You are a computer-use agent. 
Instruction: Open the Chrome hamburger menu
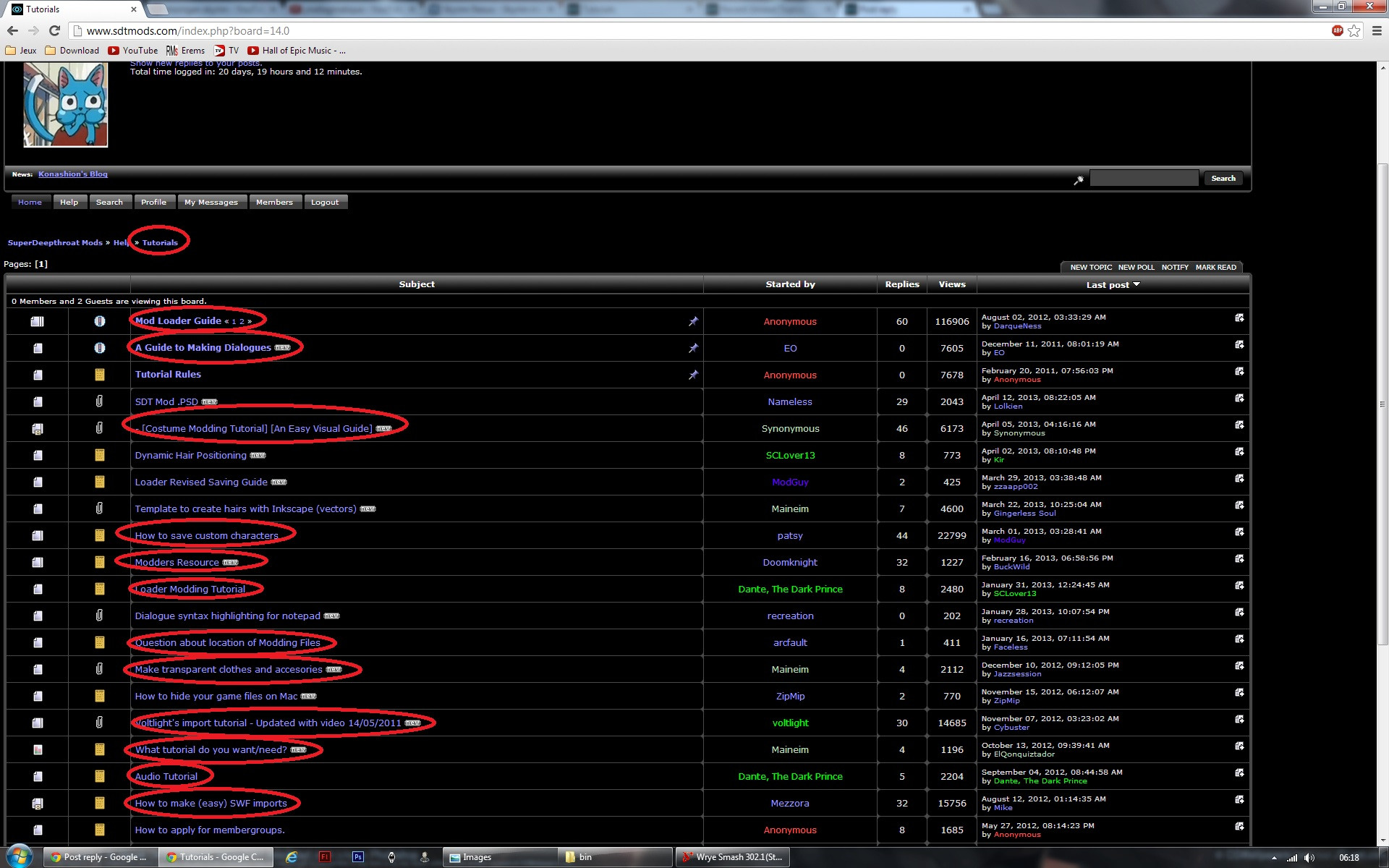point(1377,30)
